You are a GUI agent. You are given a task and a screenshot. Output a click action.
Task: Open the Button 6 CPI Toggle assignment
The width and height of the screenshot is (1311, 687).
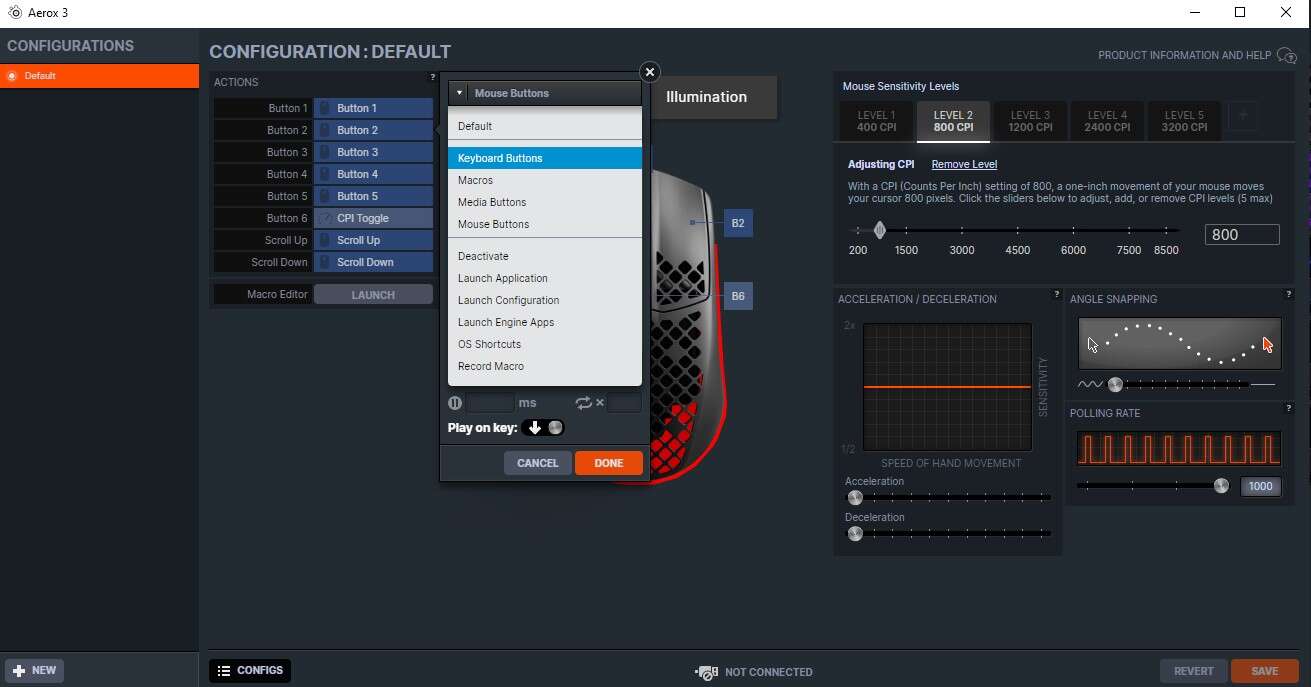tap(373, 218)
